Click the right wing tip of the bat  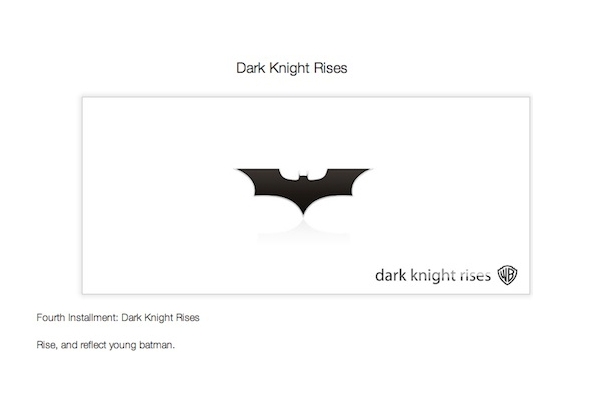pyautogui.click(x=365, y=171)
